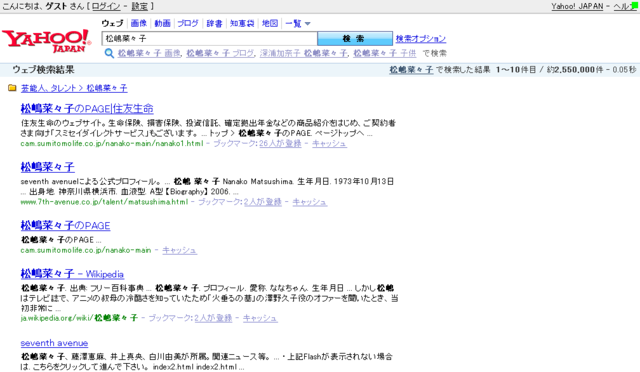Open the seventh avenue result title
The image size is (640, 372).
pyautogui.click(x=54, y=343)
